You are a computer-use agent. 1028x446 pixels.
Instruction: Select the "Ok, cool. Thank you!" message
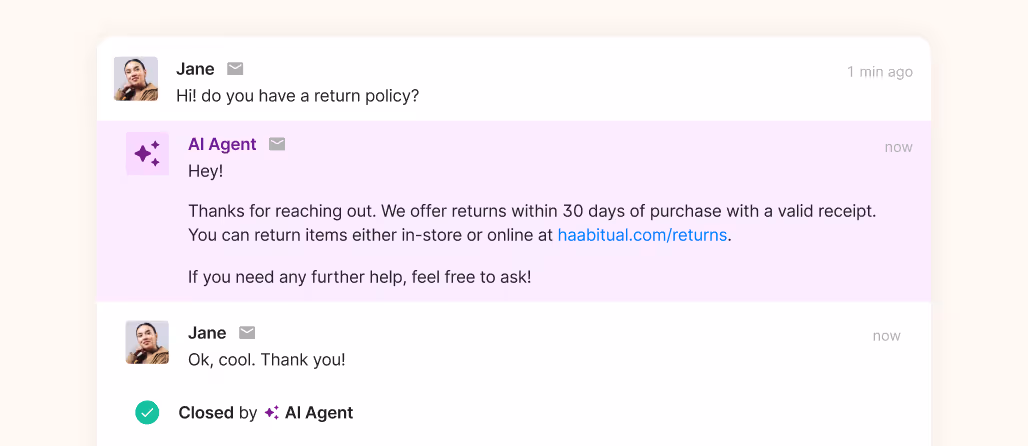[267, 359]
